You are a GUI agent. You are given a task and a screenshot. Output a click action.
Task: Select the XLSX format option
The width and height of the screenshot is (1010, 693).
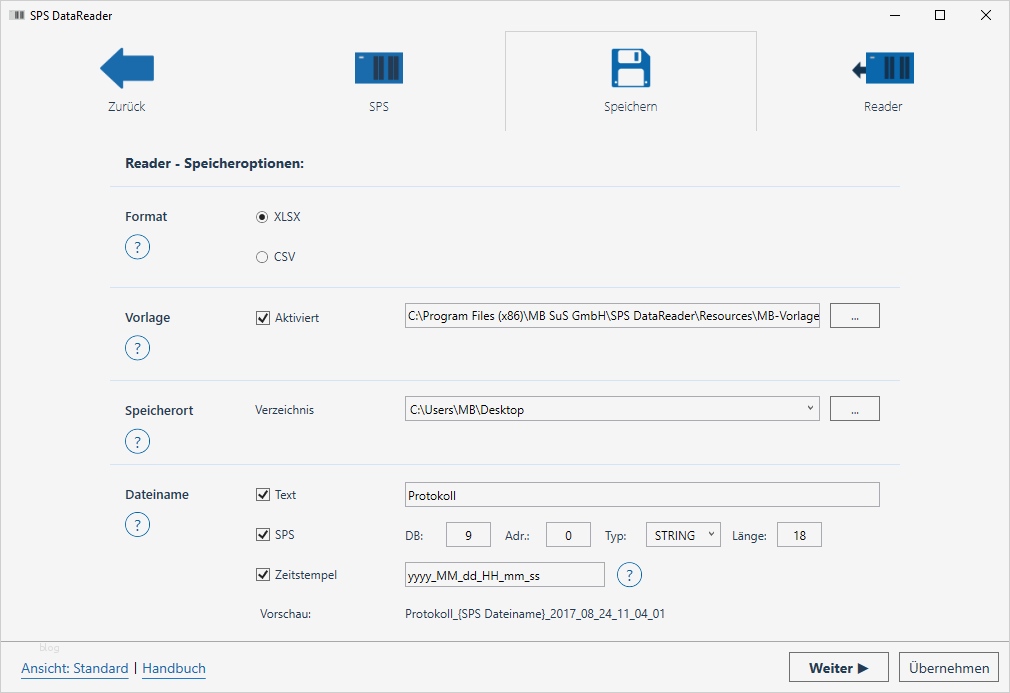pos(263,217)
